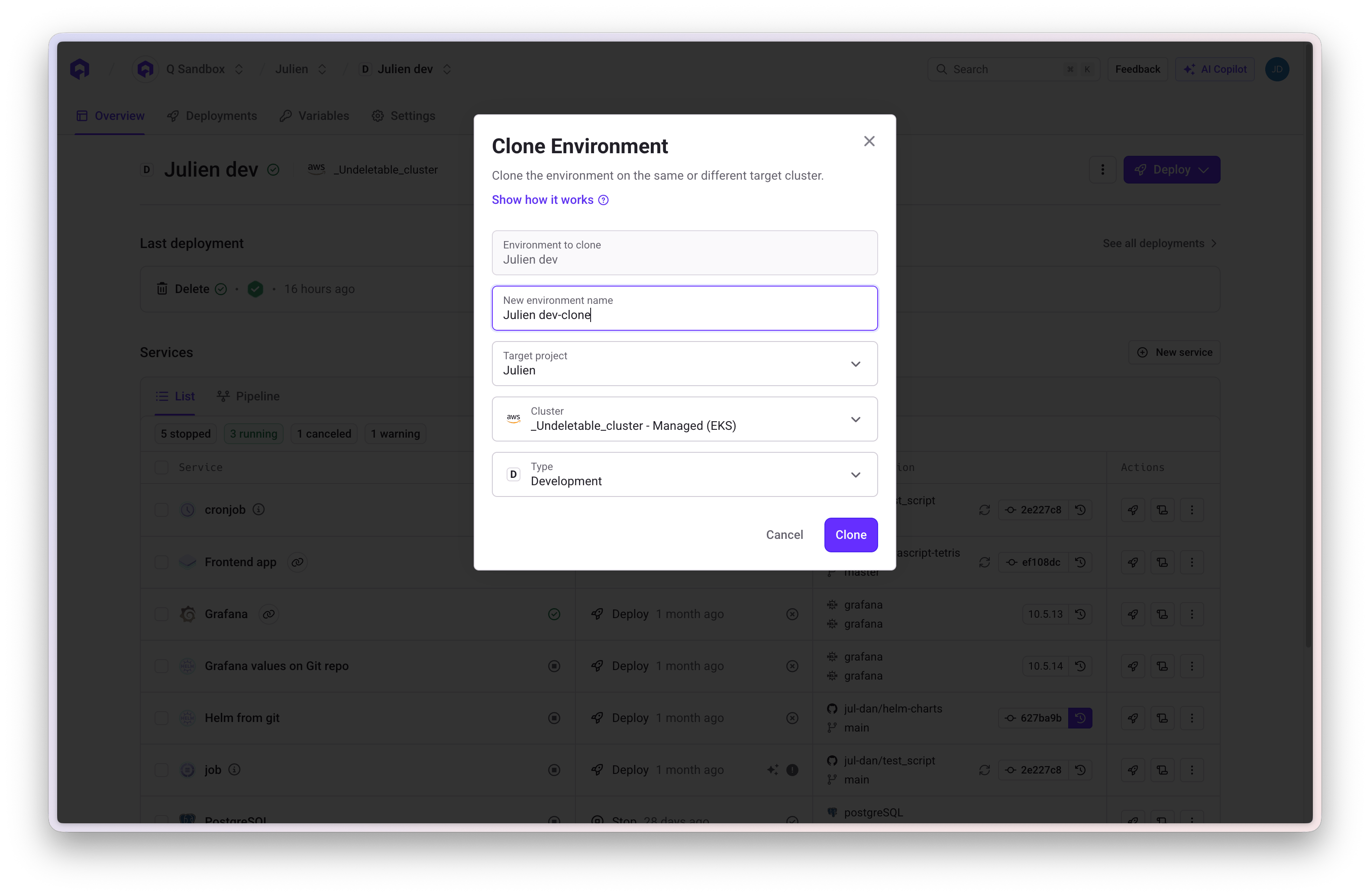Add a New service
Viewport: 1370px width, 896px height.
click(x=1174, y=352)
